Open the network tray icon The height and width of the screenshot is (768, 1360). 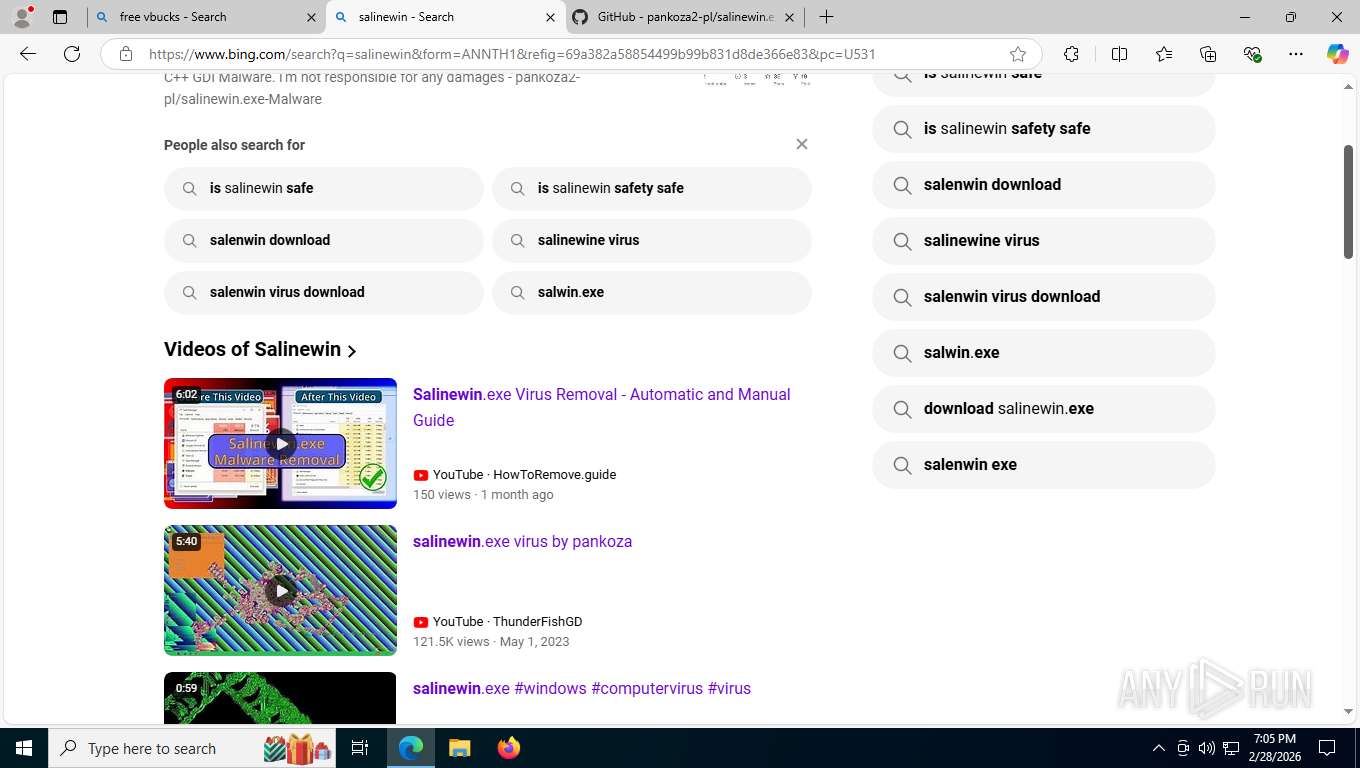pos(1231,748)
